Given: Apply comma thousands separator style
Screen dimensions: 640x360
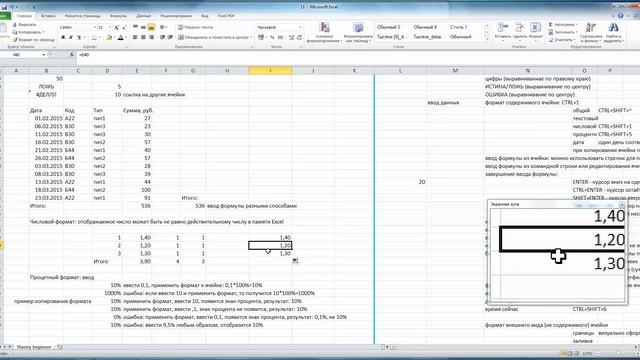Looking at the screenshot, I should [280, 37].
